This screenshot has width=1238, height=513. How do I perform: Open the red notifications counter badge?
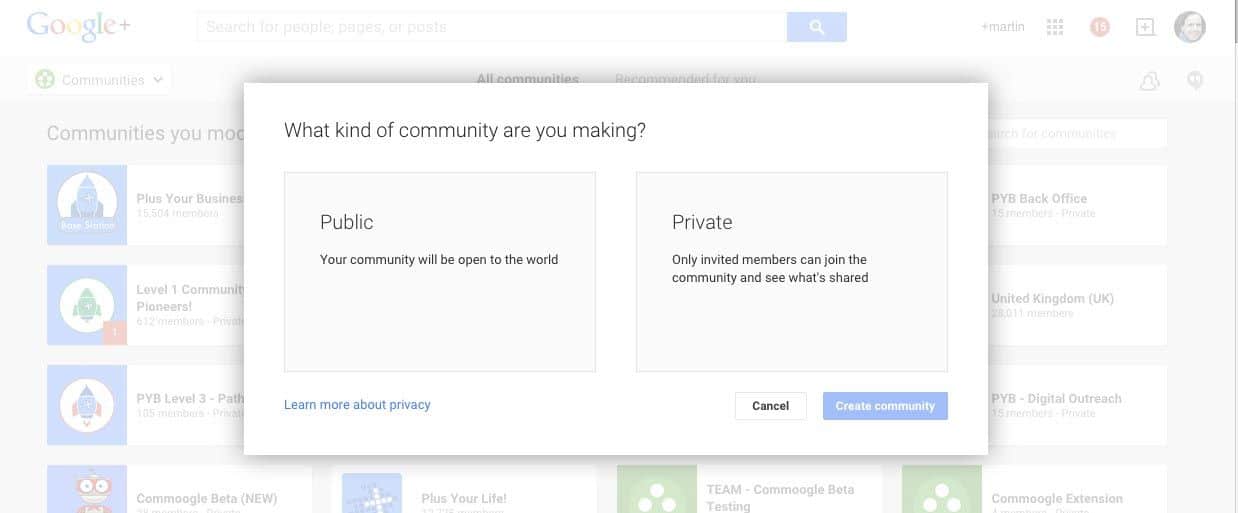coord(1099,27)
